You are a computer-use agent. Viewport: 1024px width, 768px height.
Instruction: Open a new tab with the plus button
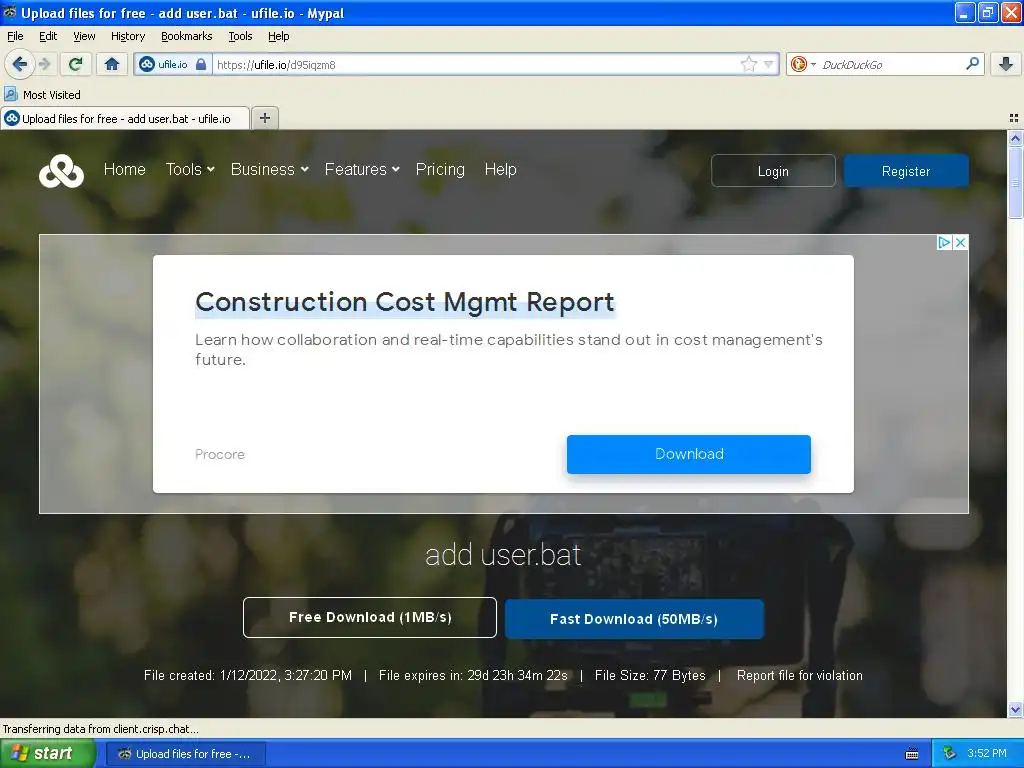pos(264,118)
